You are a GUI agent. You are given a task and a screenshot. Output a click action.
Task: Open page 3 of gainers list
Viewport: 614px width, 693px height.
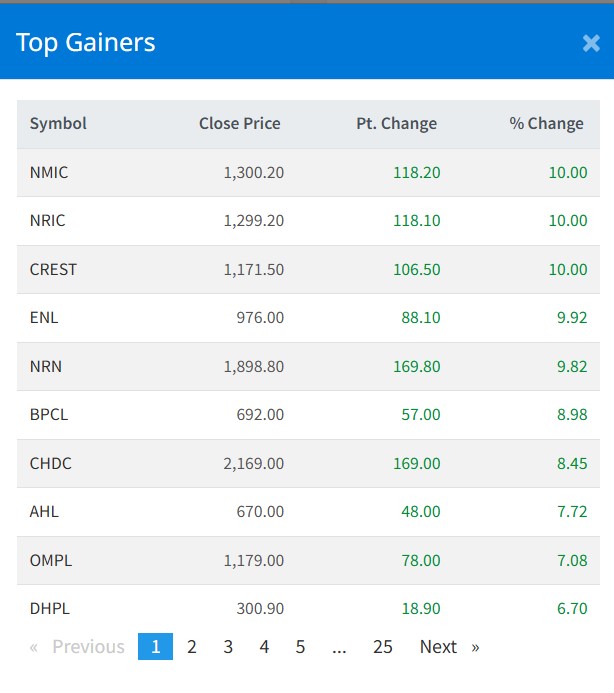[228, 647]
